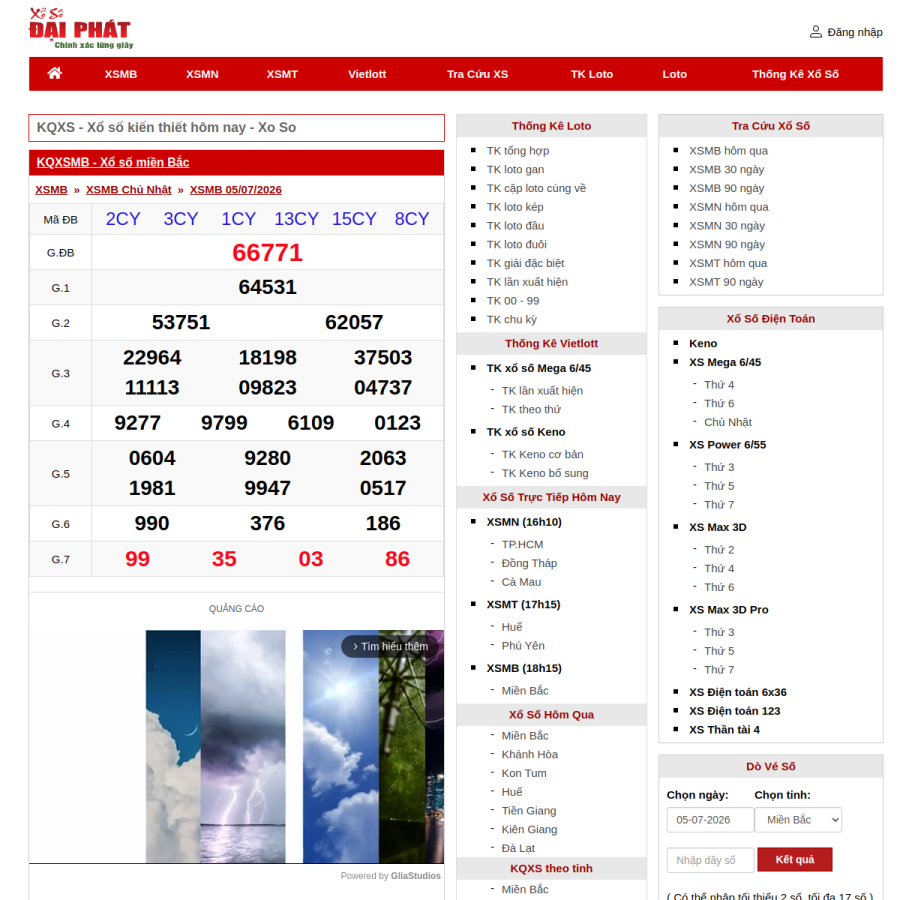Open XS Thần tài 4 link
Image resolution: width=900 pixels, height=900 pixels.
[x=724, y=730]
